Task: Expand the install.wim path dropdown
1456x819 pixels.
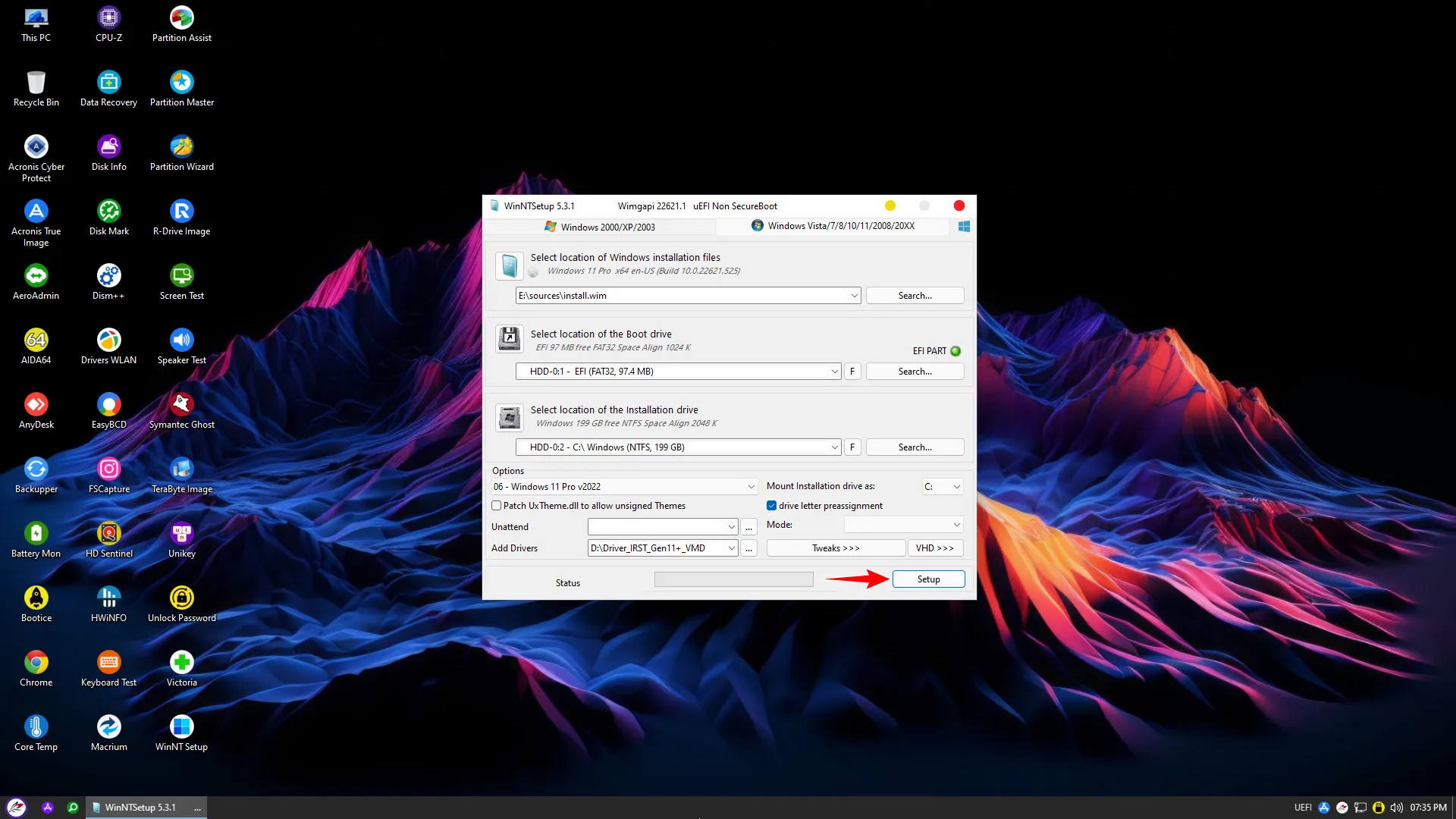Action: point(854,296)
